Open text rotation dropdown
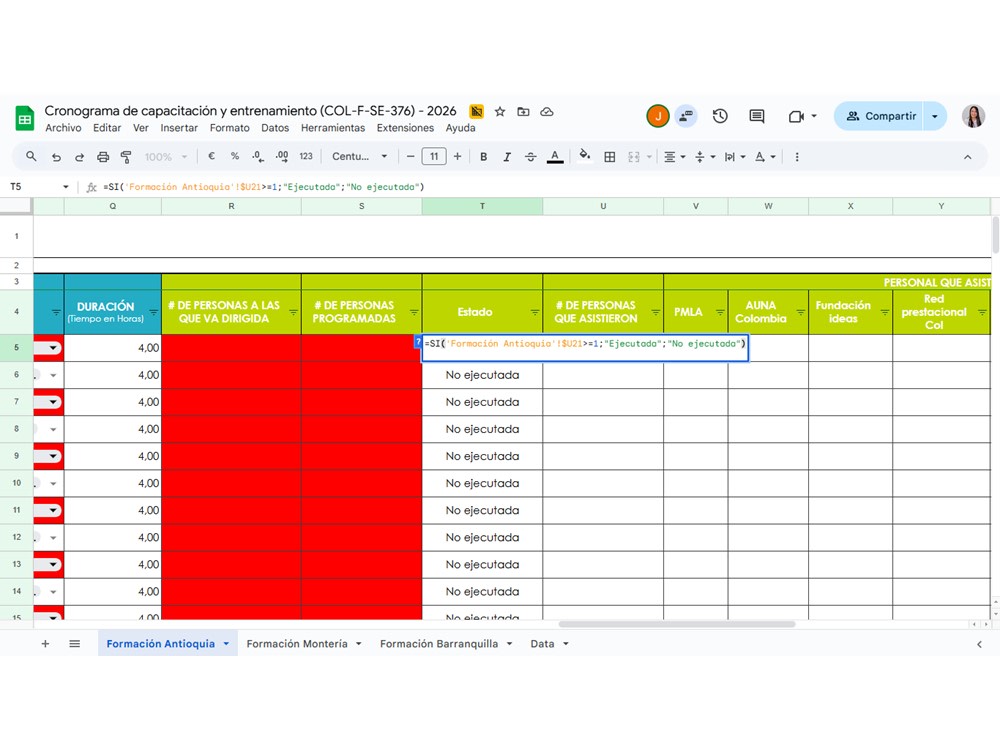 765,157
